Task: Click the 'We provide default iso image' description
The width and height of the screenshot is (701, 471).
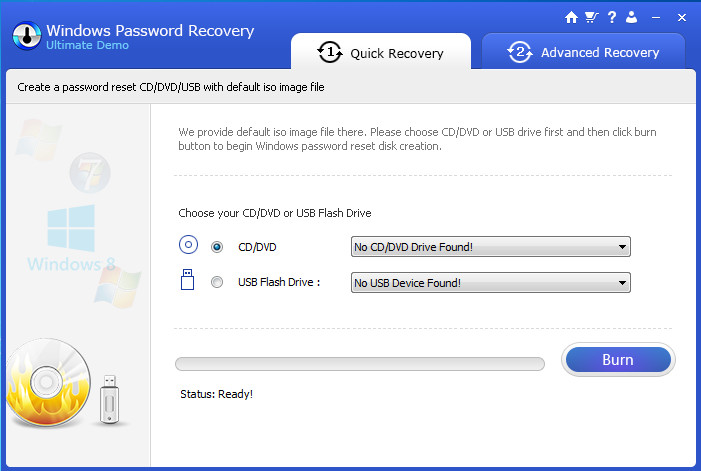Action: 417,139
